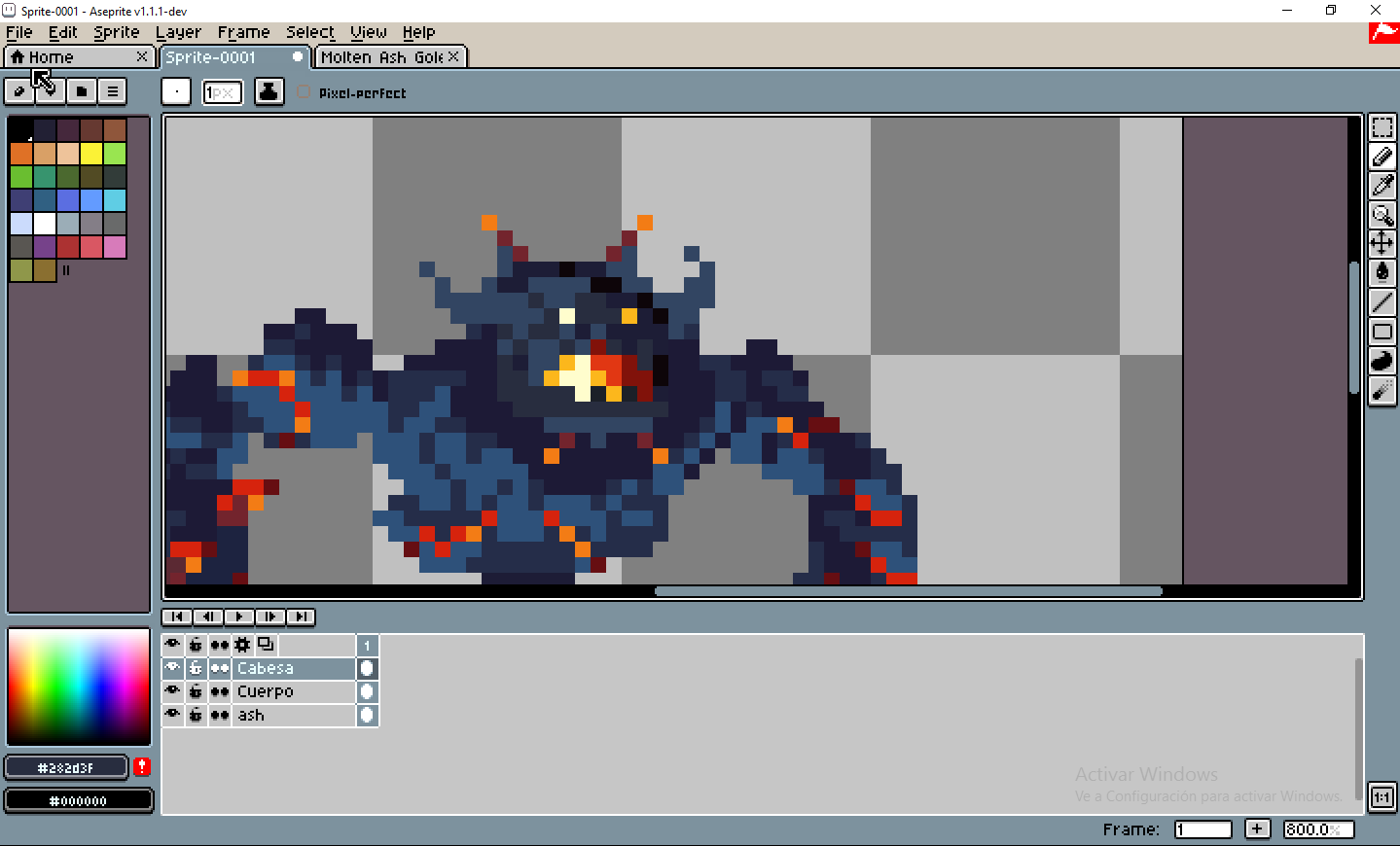This screenshot has height=846, width=1400.
Task: Hide the Cabesa layer
Action: [173, 668]
